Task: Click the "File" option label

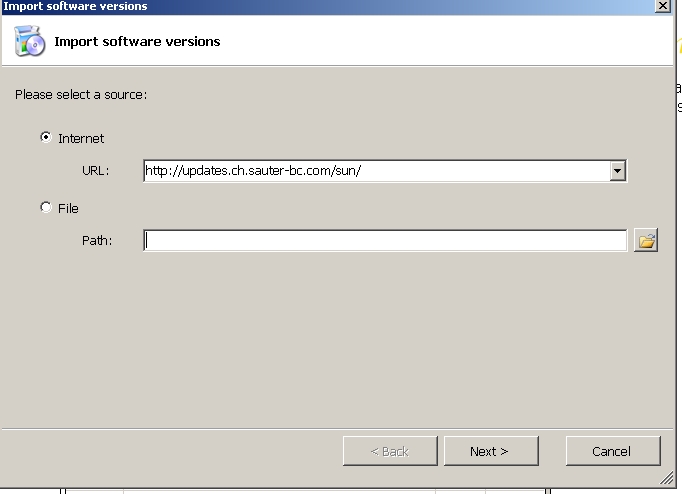Action: click(68, 209)
